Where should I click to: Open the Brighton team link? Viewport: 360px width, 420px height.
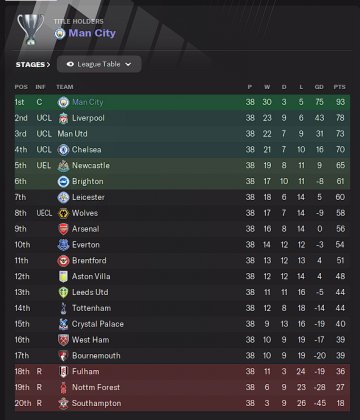click(88, 181)
